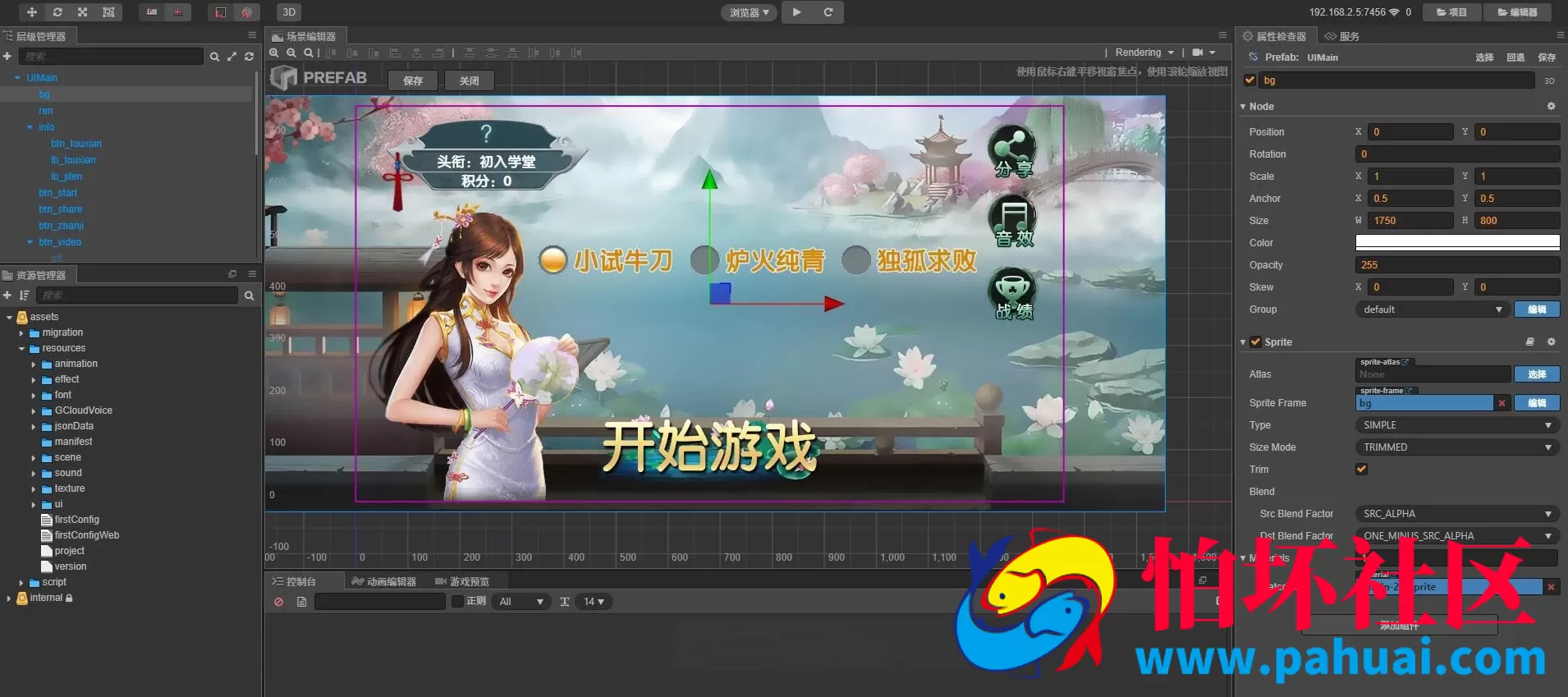Clear the console with the red circle icon
The width and height of the screenshot is (1568, 697).
[x=278, y=602]
